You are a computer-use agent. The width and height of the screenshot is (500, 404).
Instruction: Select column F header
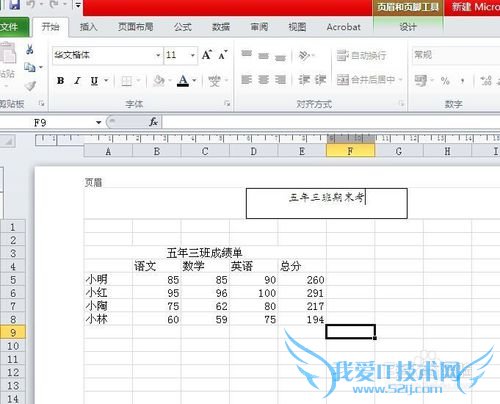[350, 152]
